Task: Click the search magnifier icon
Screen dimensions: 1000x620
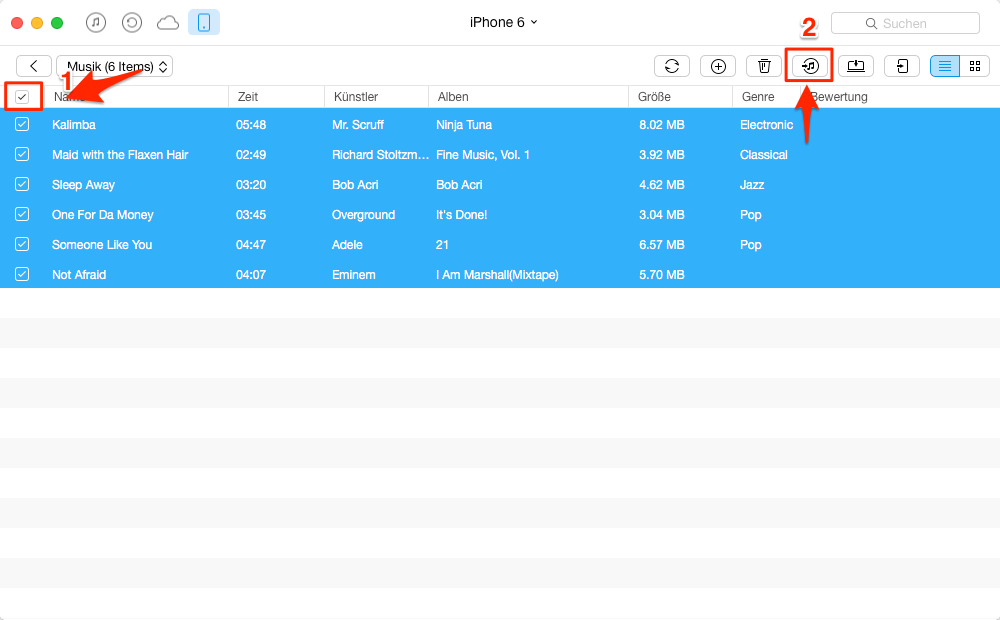Action: click(x=871, y=24)
